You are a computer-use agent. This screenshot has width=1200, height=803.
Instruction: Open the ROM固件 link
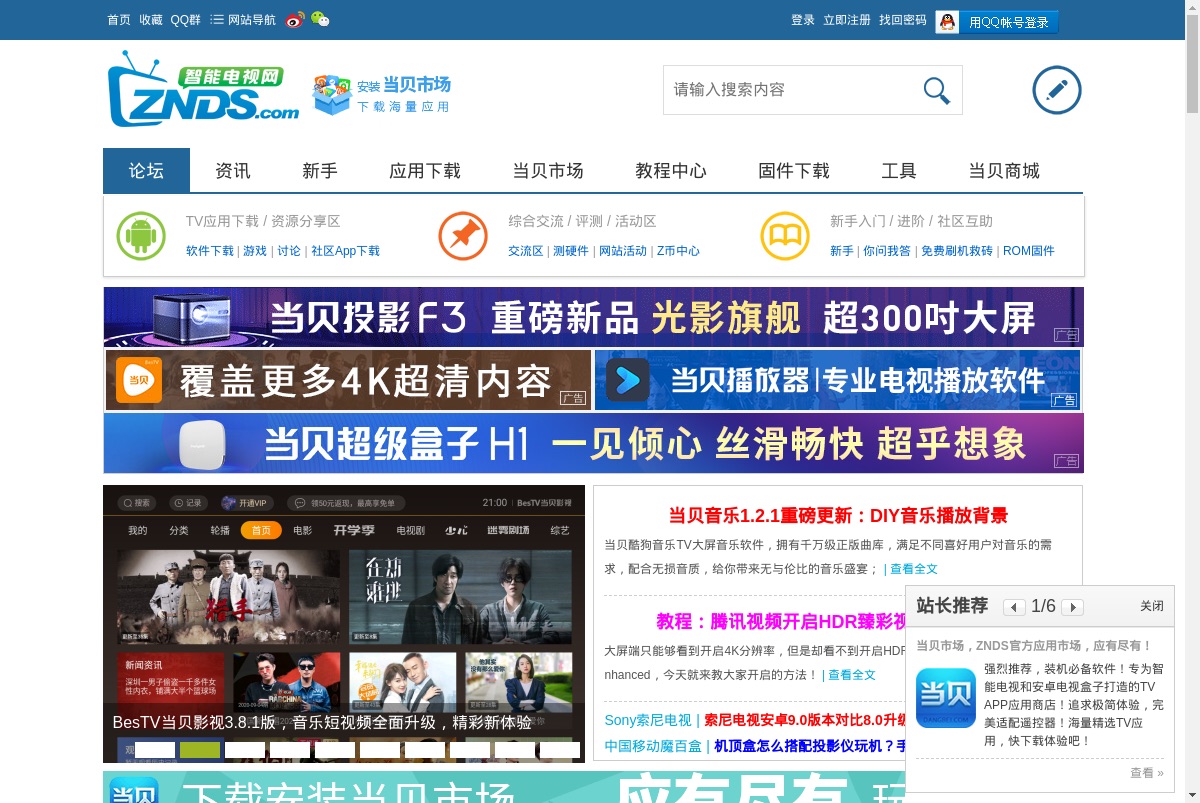[x=1029, y=251]
